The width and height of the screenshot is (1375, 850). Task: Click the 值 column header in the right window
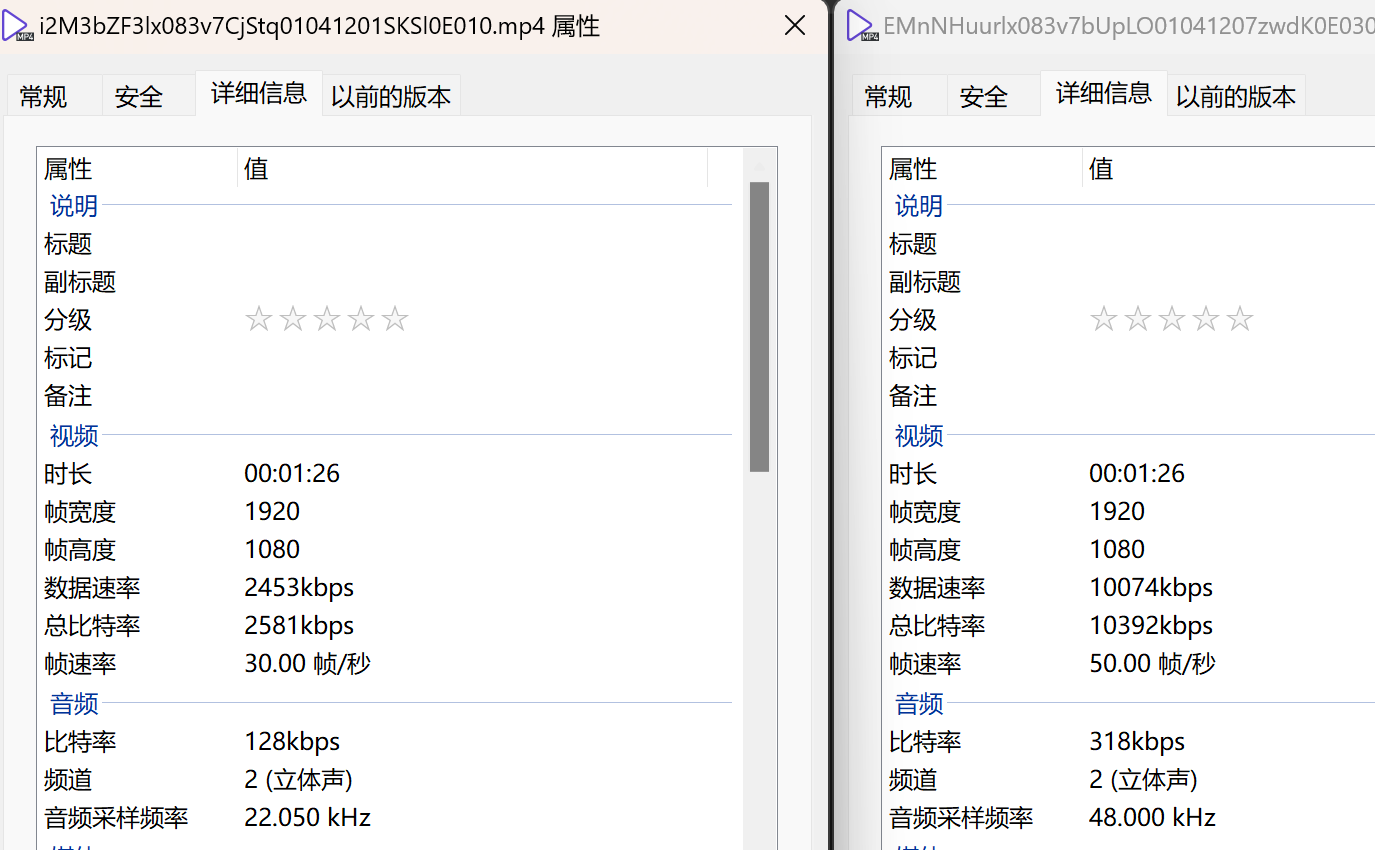(x=1229, y=168)
